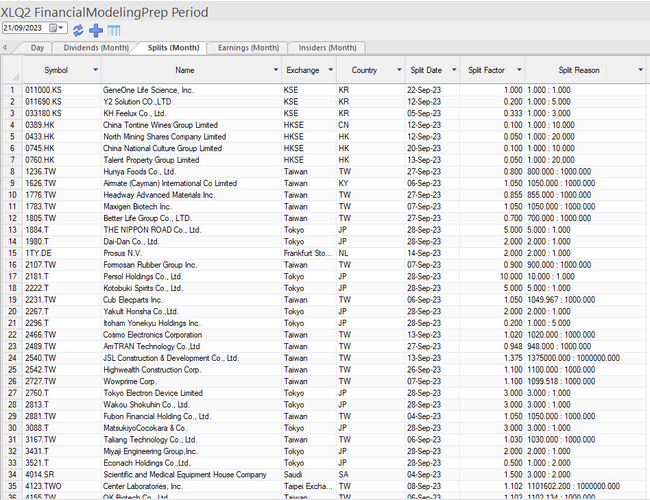650x500 pixels.
Task: Click the blue plus add icon
Action: click(x=96, y=30)
